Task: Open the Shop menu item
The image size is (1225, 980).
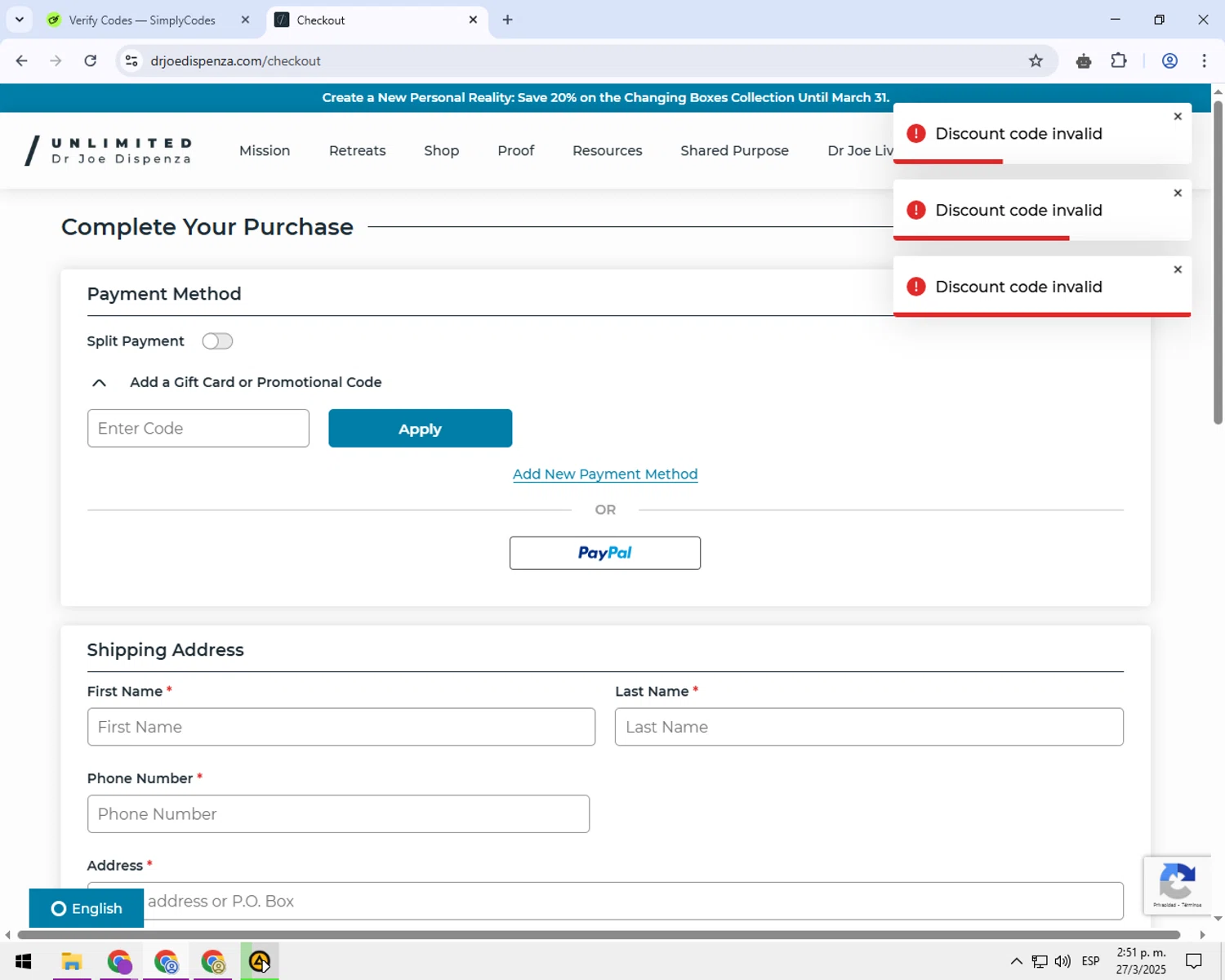Action: tap(442, 150)
